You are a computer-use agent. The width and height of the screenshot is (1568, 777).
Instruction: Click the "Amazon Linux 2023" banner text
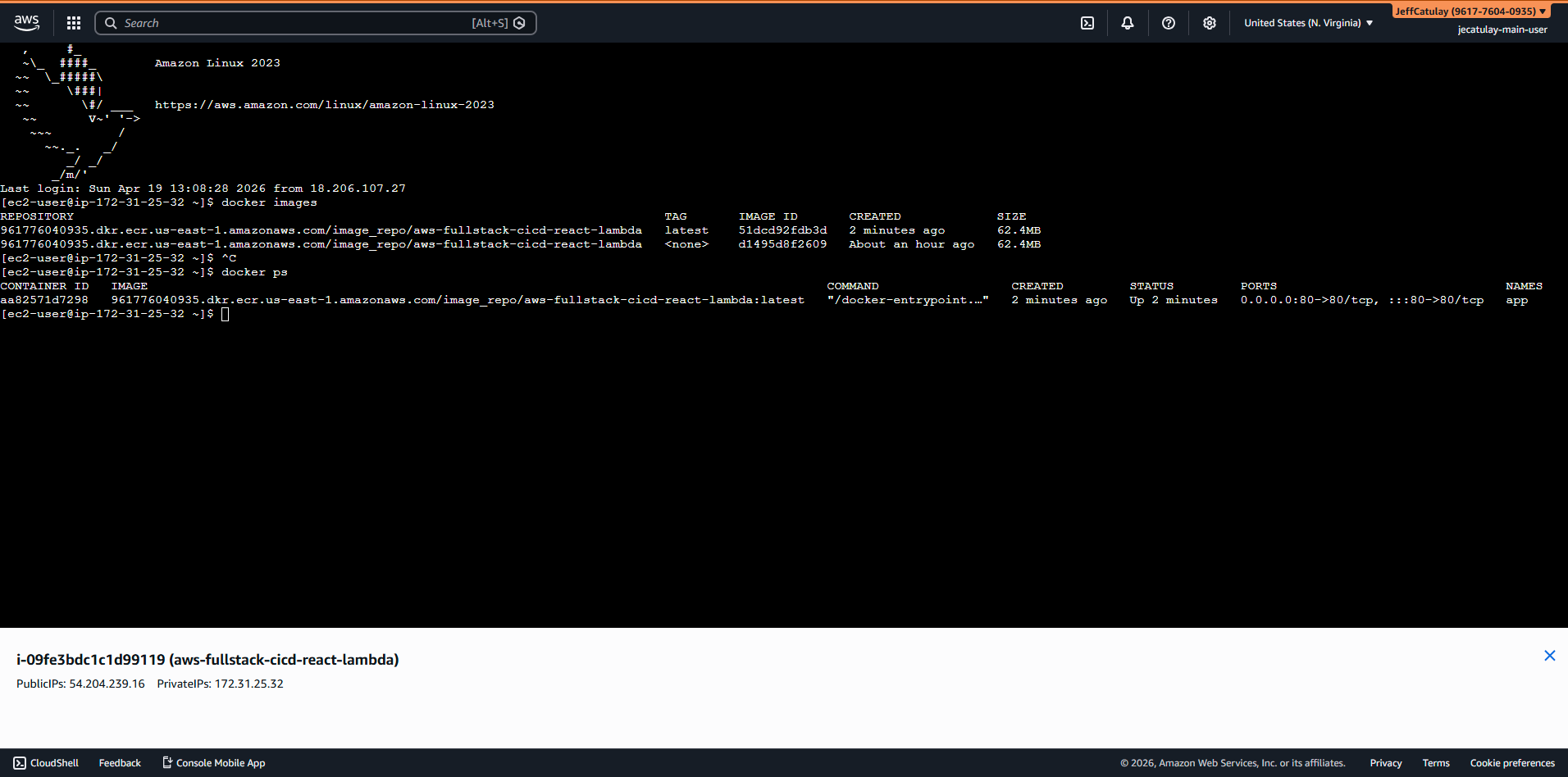(x=217, y=63)
